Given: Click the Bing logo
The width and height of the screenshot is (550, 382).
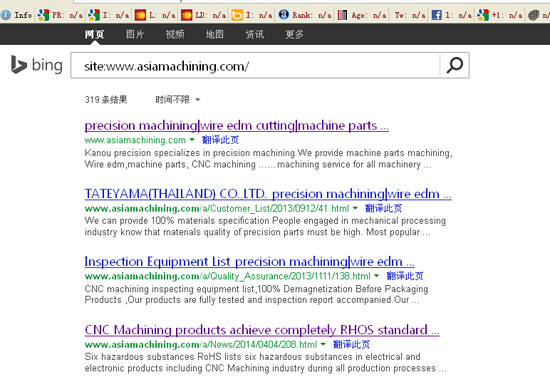Looking at the screenshot, I should click(x=37, y=65).
